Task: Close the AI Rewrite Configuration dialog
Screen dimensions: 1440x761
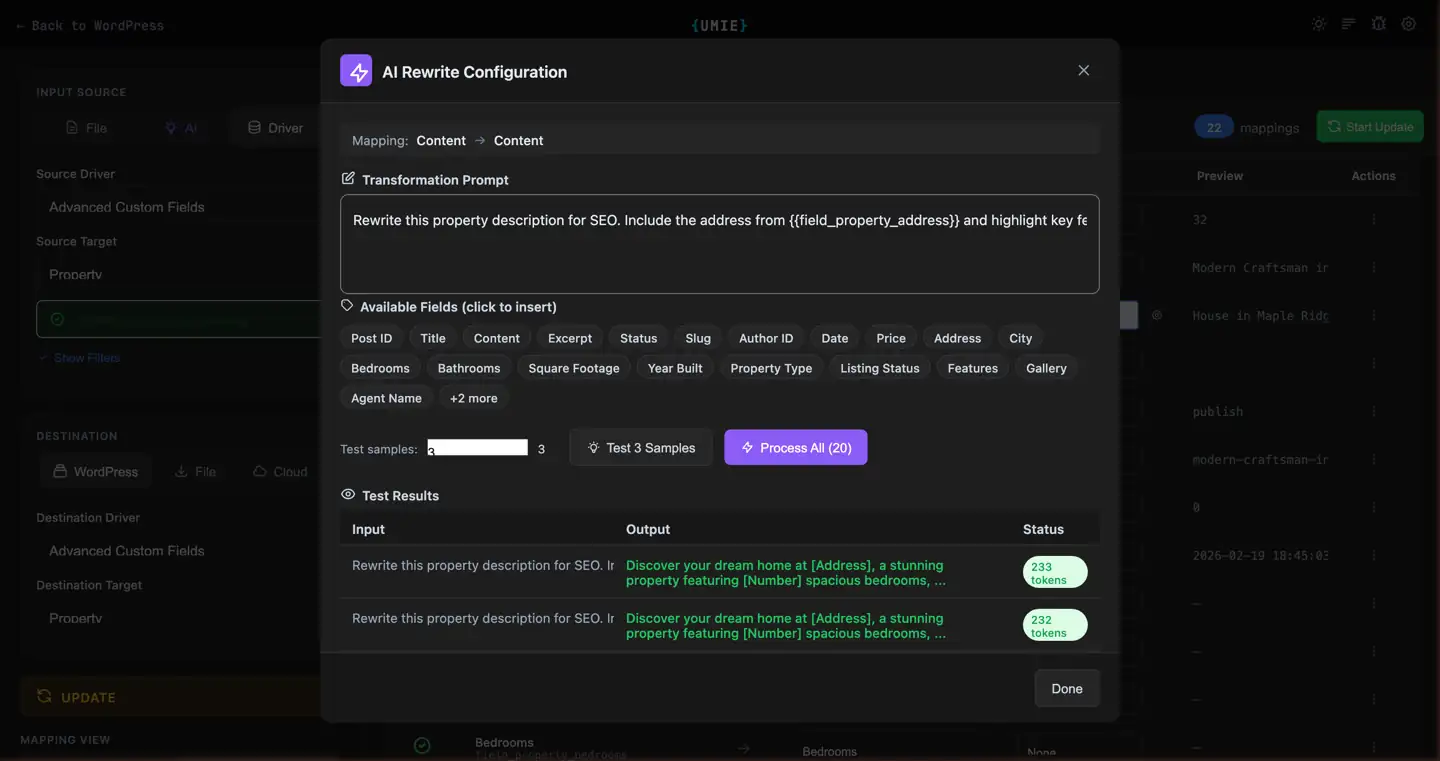Action: point(1083,71)
